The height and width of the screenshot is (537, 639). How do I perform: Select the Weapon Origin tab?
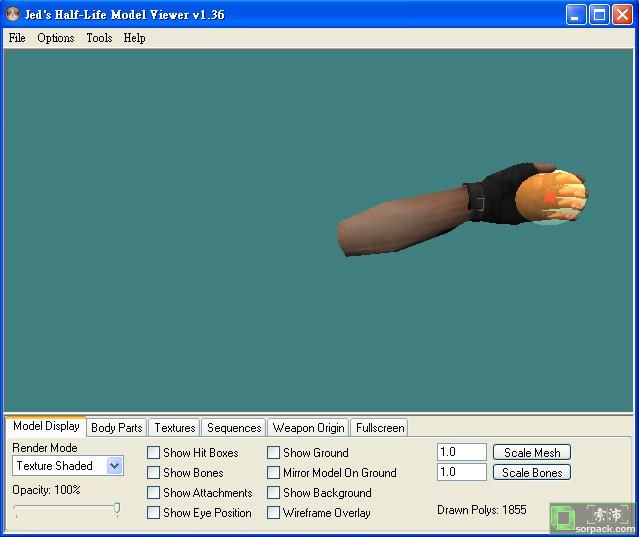[x=308, y=428]
